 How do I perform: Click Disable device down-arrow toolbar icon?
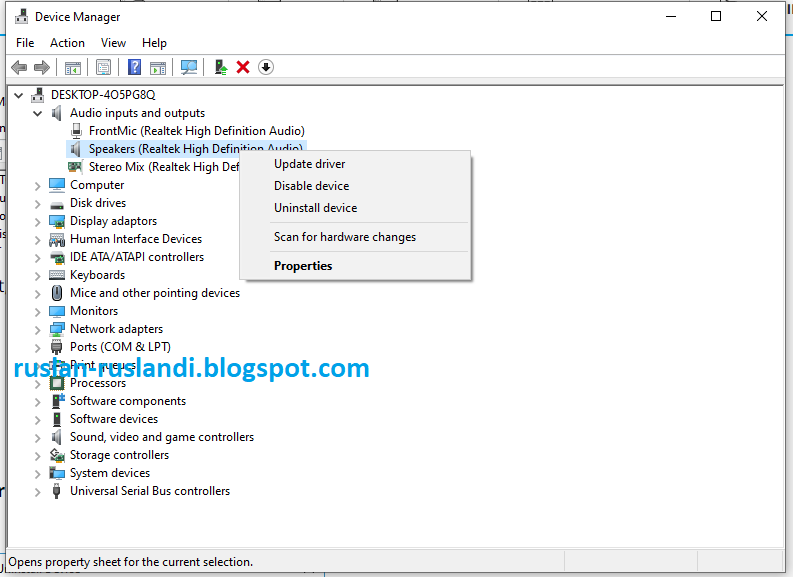tap(266, 67)
